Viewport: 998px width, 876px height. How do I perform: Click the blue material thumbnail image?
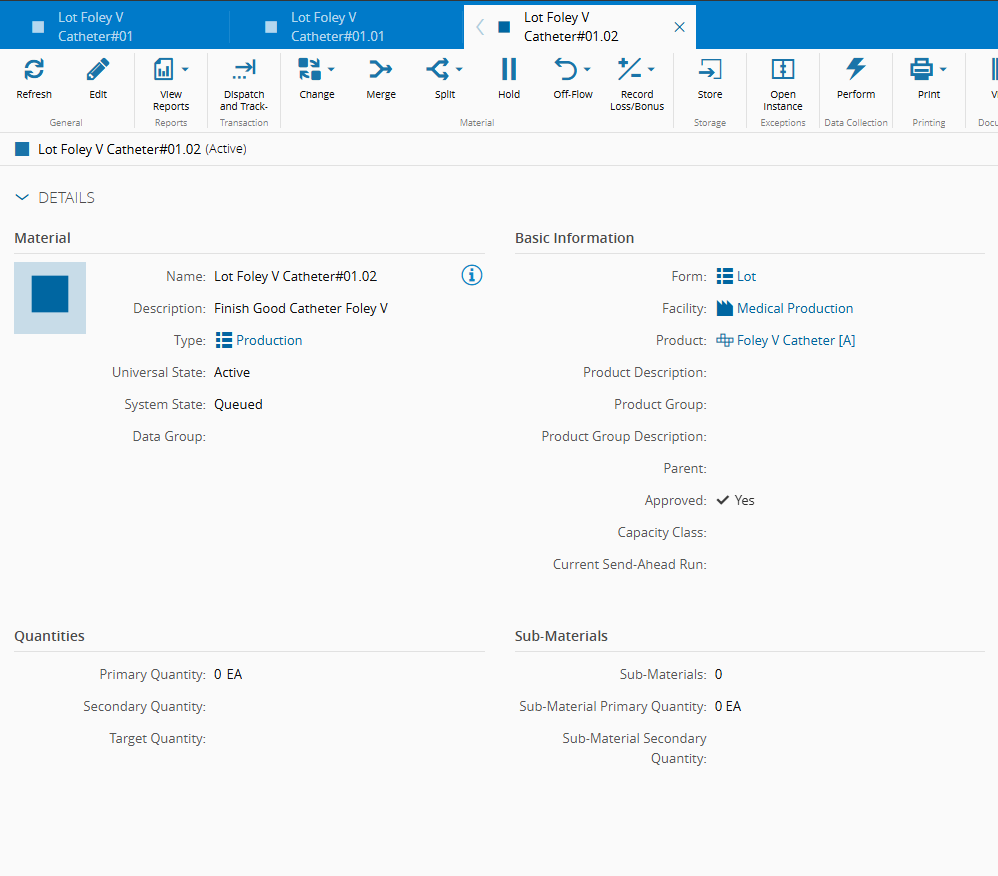point(50,298)
